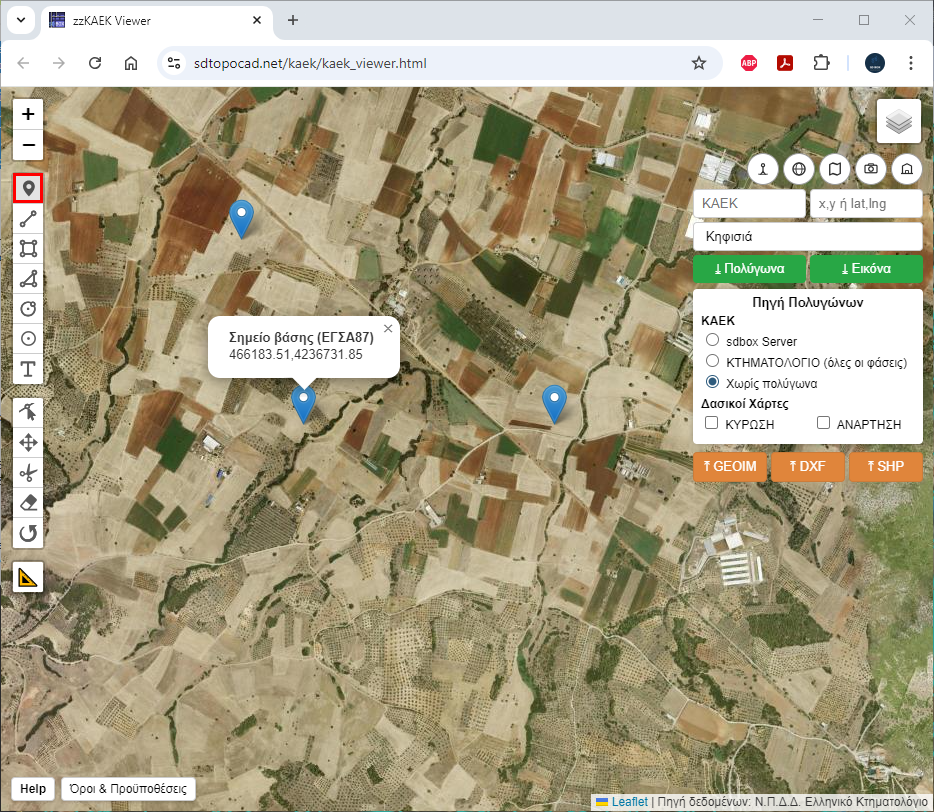The width and height of the screenshot is (934, 812).
Task: Select the scissors cut tool
Action: coord(28,472)
